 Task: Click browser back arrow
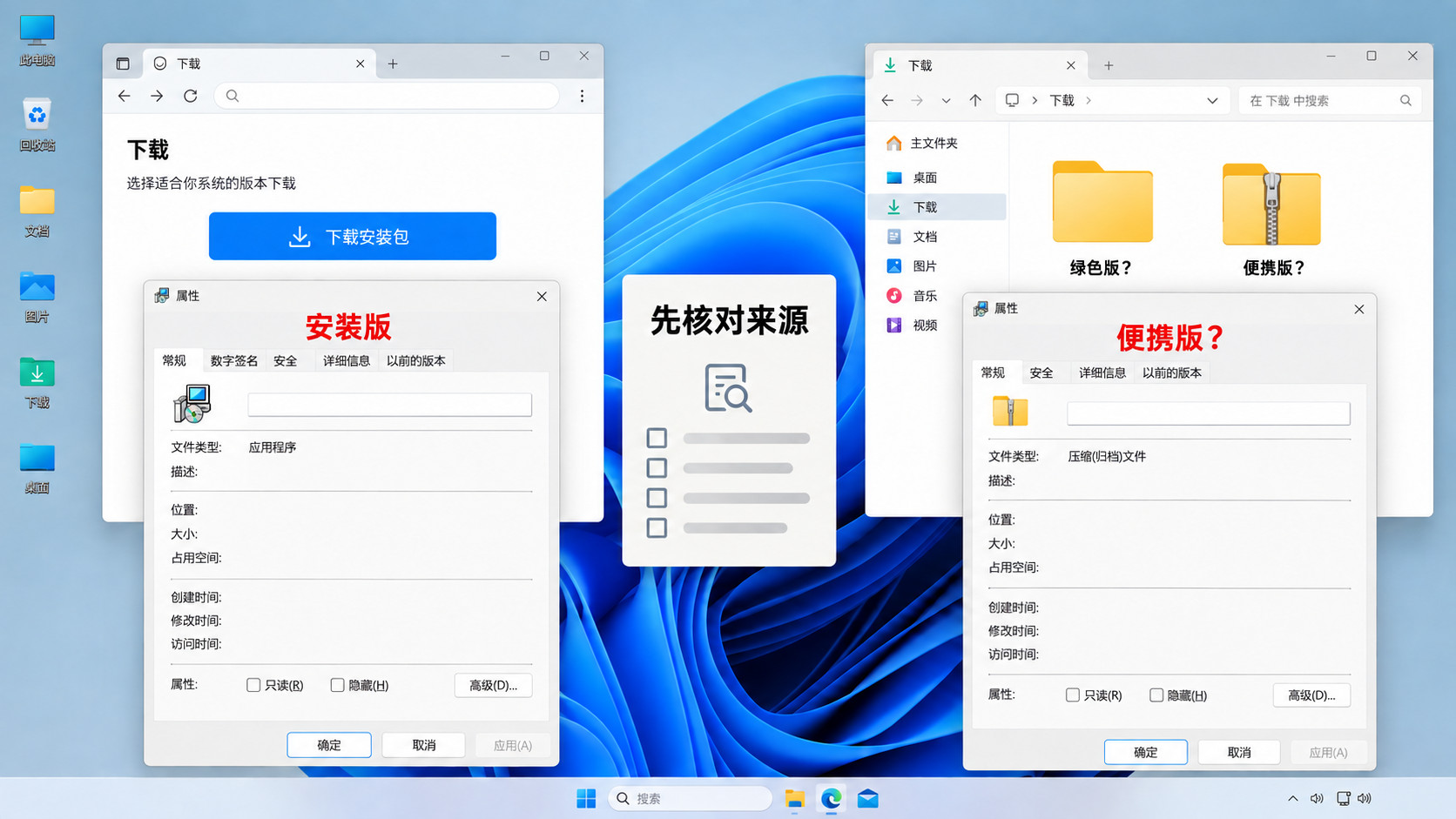pyautogui.click(x=124, y=96)
